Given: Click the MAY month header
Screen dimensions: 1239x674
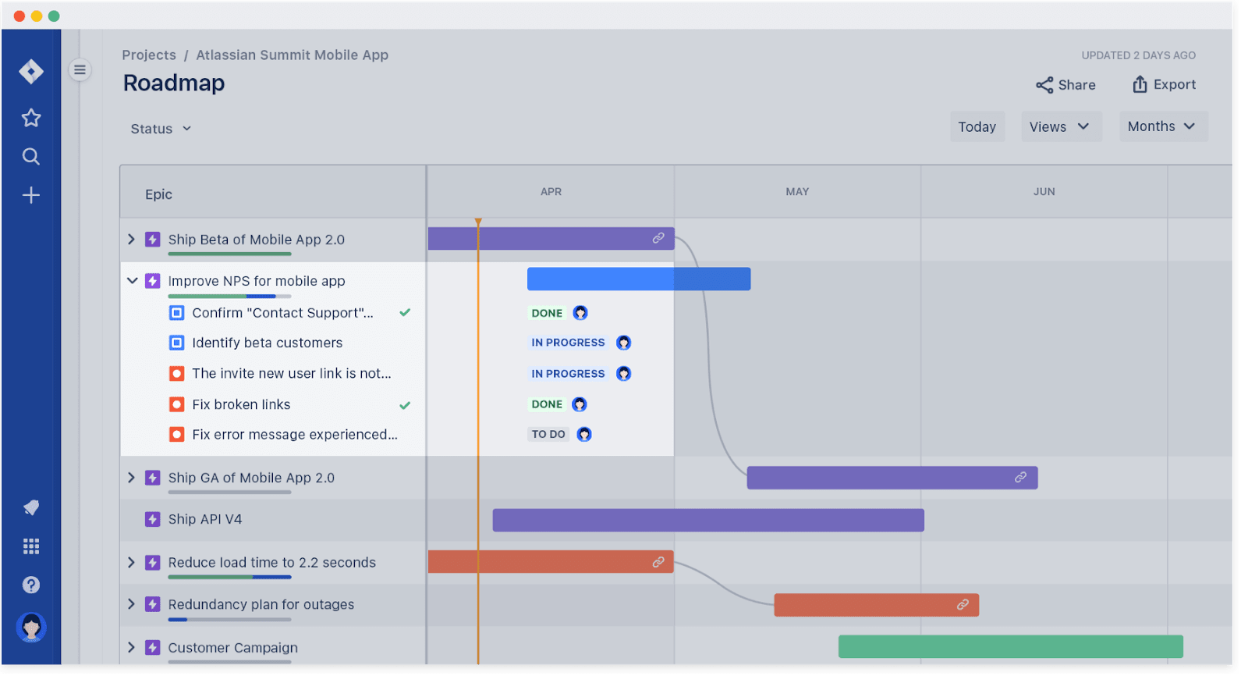Looking at the screenshot, I should tap(797, 192).
